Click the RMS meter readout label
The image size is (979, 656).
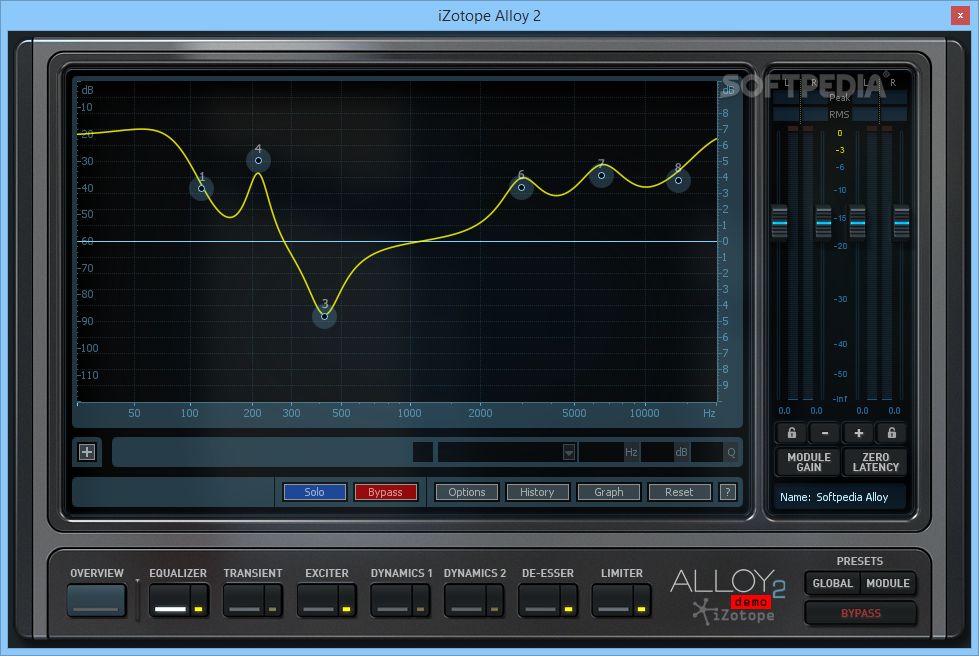coord(839,114)
